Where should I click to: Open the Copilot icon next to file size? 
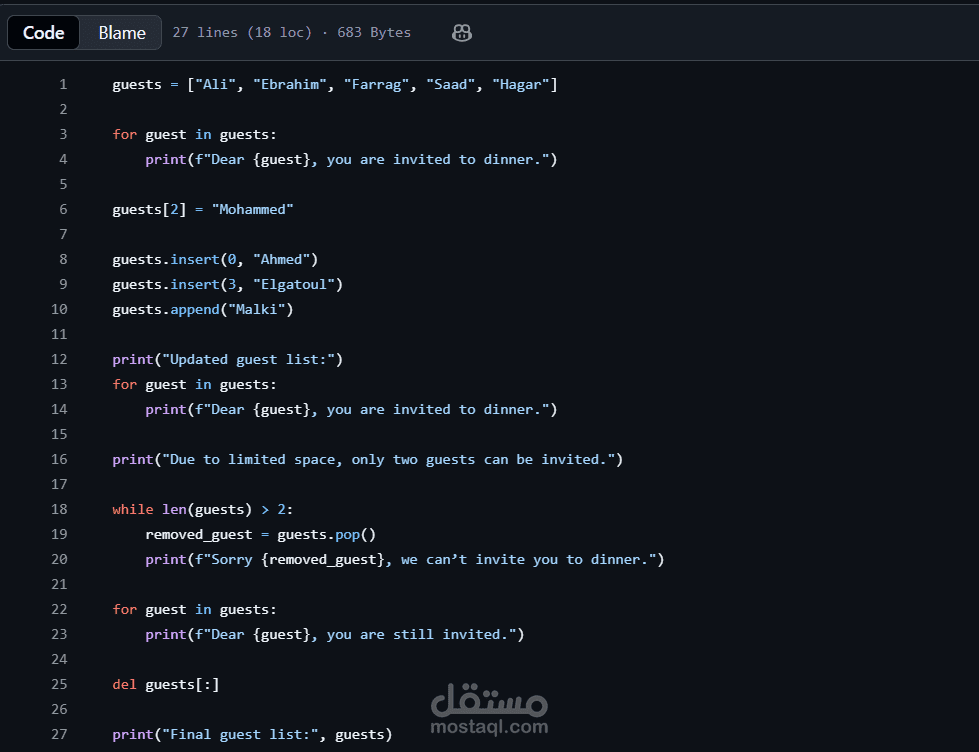coord(461,32)
